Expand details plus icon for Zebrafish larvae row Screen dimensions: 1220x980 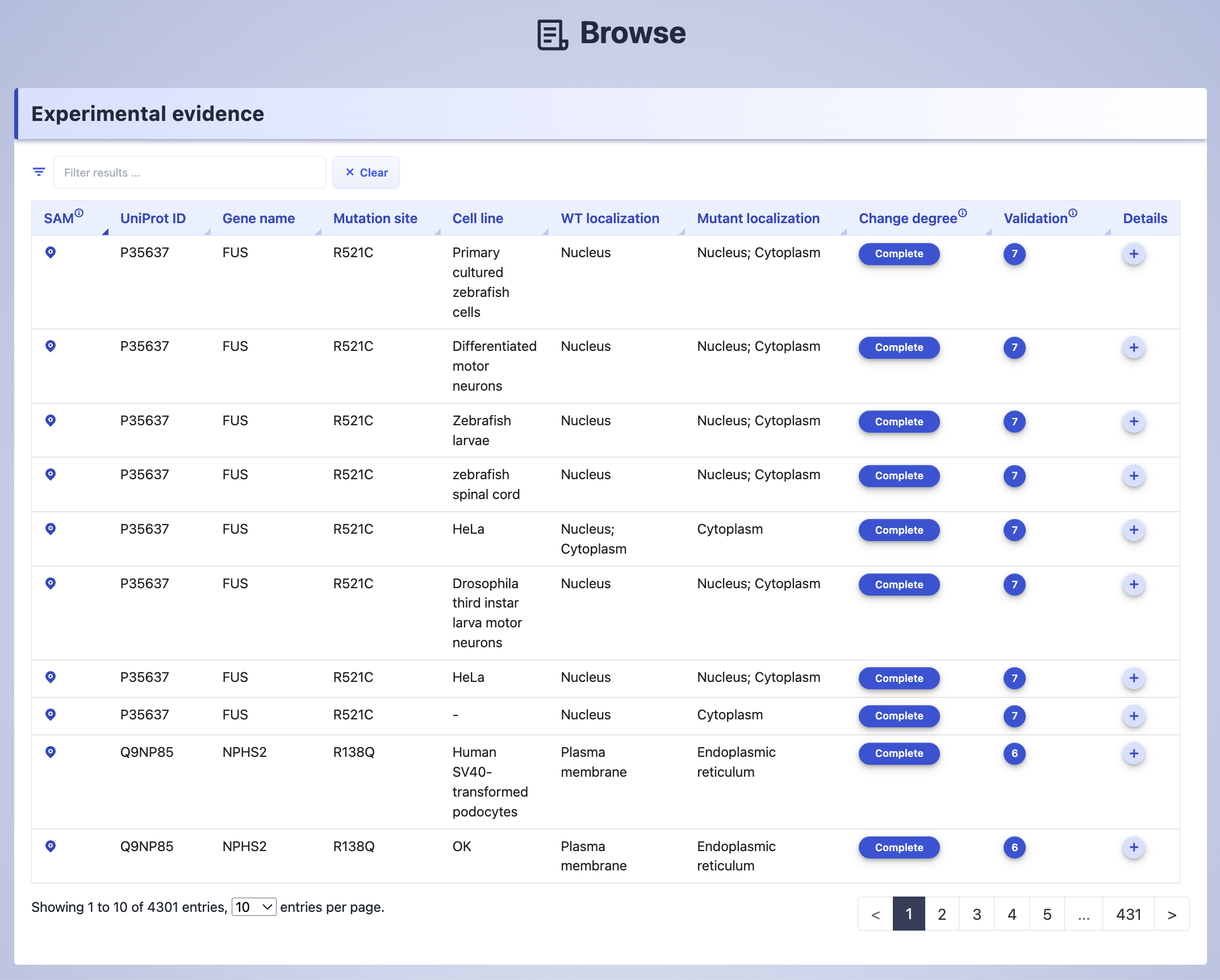(1134, 422)
